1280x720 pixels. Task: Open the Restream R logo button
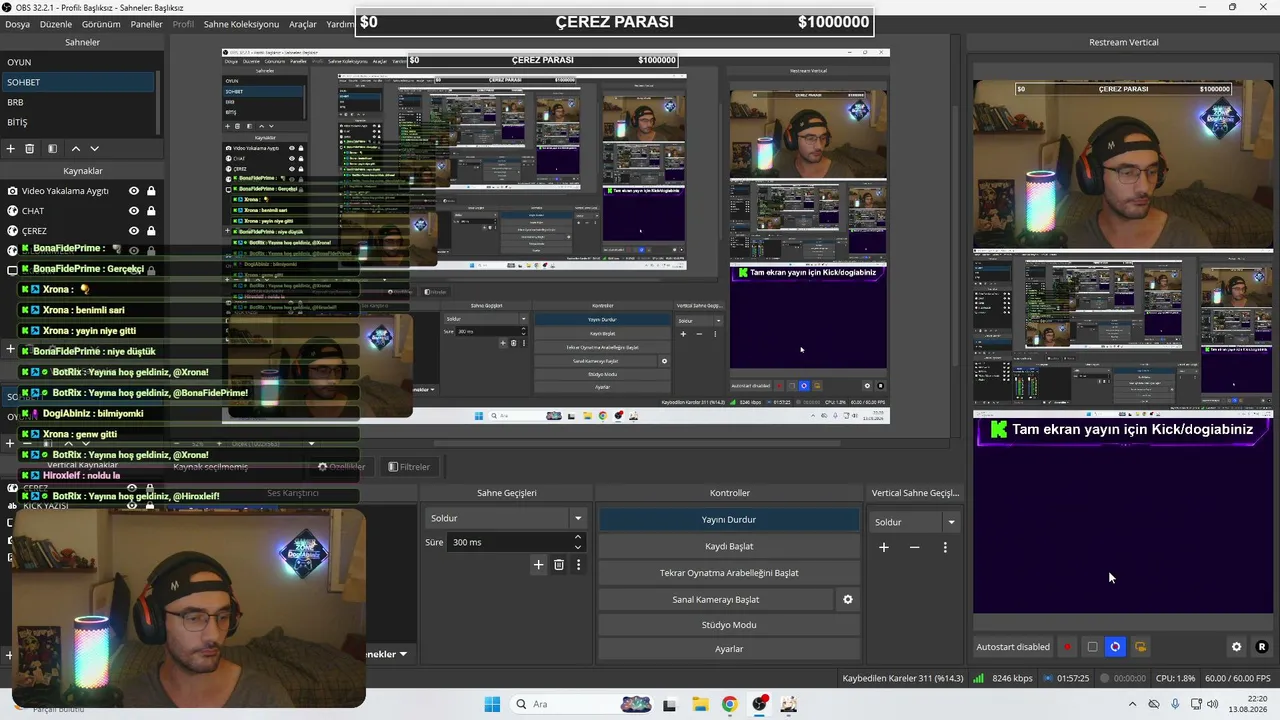1261,647
